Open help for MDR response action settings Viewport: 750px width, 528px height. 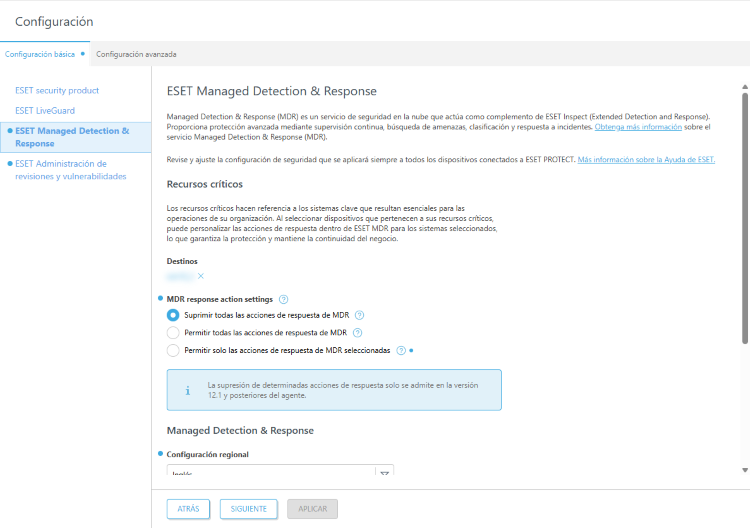[x=284, y=299]
